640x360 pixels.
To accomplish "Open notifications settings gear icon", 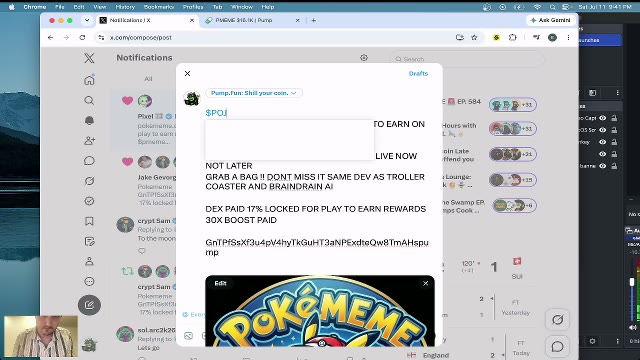I will tap(364, 58).
